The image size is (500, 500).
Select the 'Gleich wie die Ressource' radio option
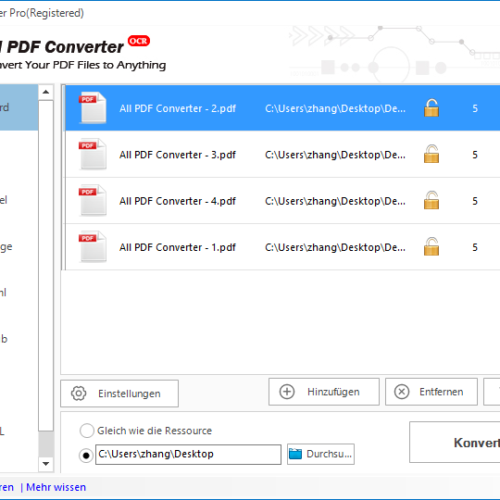tap(87, 430)
